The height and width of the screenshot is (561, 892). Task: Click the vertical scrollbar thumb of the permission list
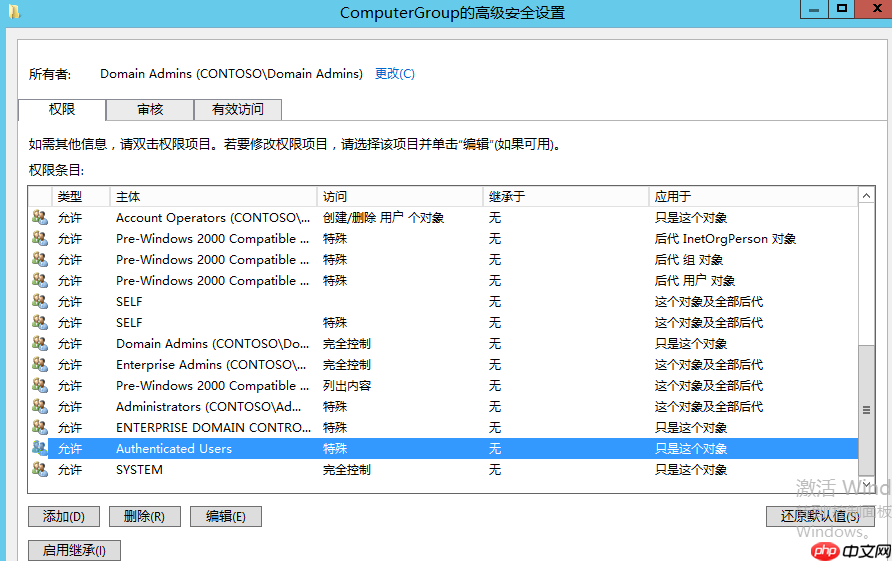(x=866, y=410)
